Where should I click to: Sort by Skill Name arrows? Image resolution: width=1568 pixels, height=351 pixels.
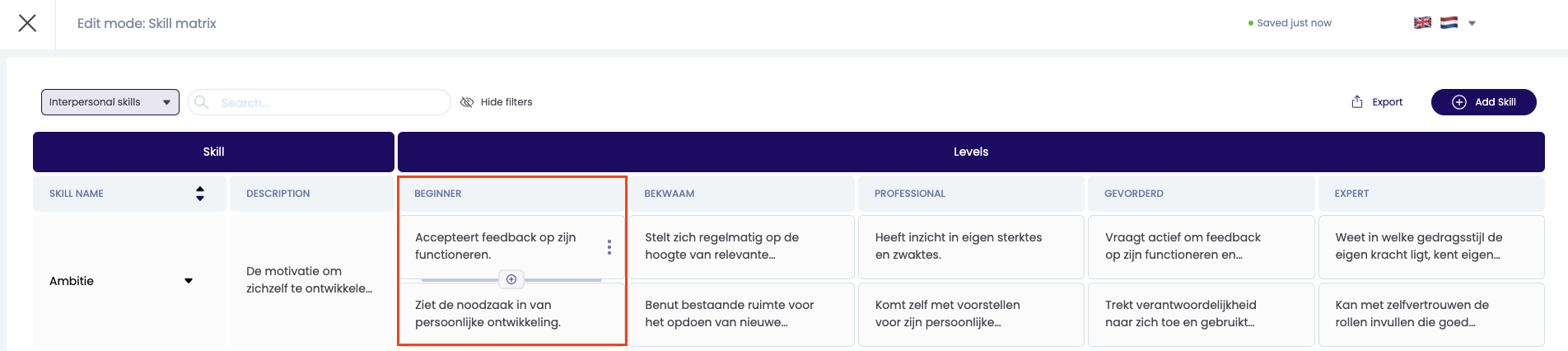click(x=199, y=194)
